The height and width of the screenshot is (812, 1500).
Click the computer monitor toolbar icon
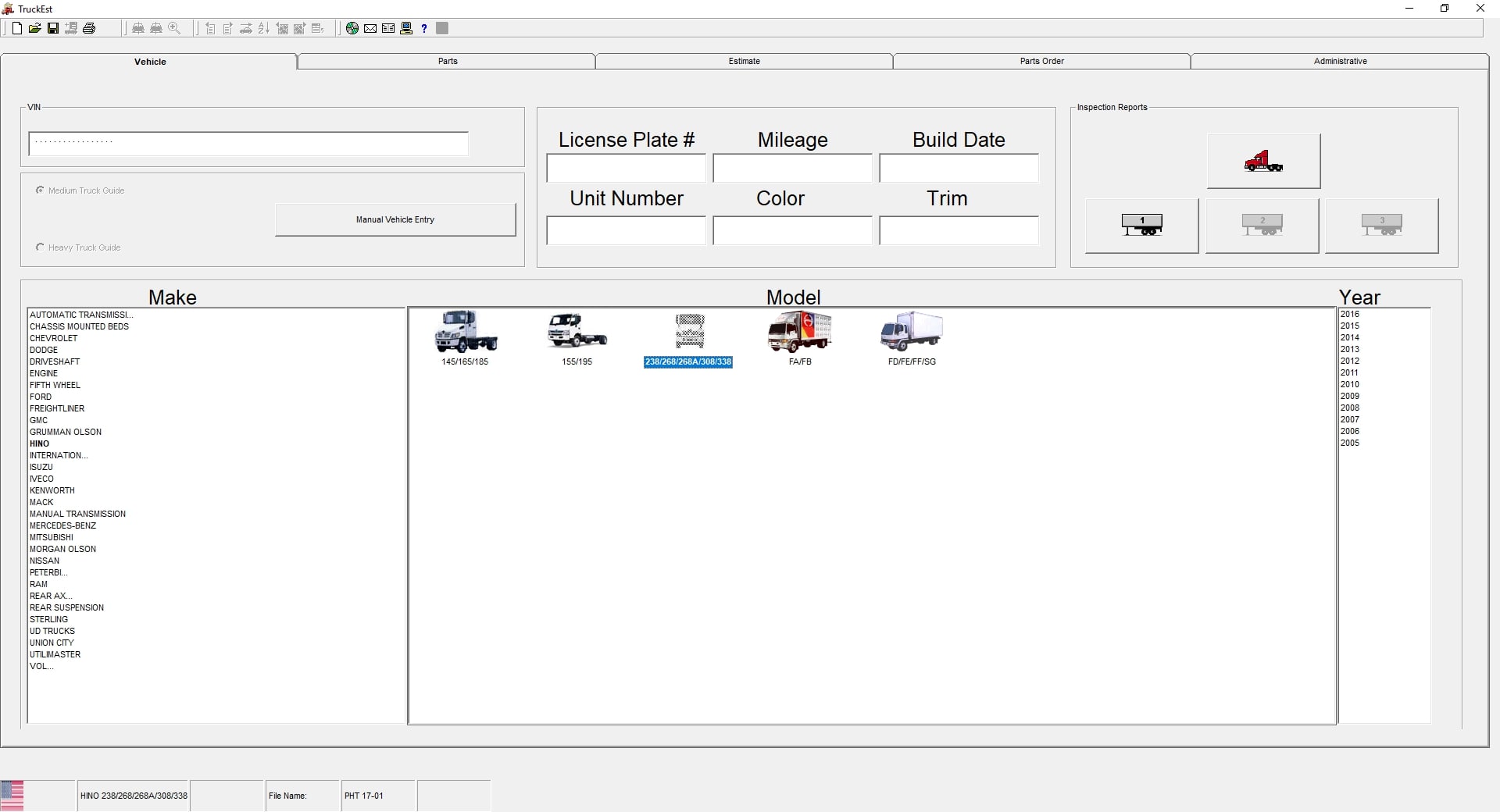click(406, 29)
